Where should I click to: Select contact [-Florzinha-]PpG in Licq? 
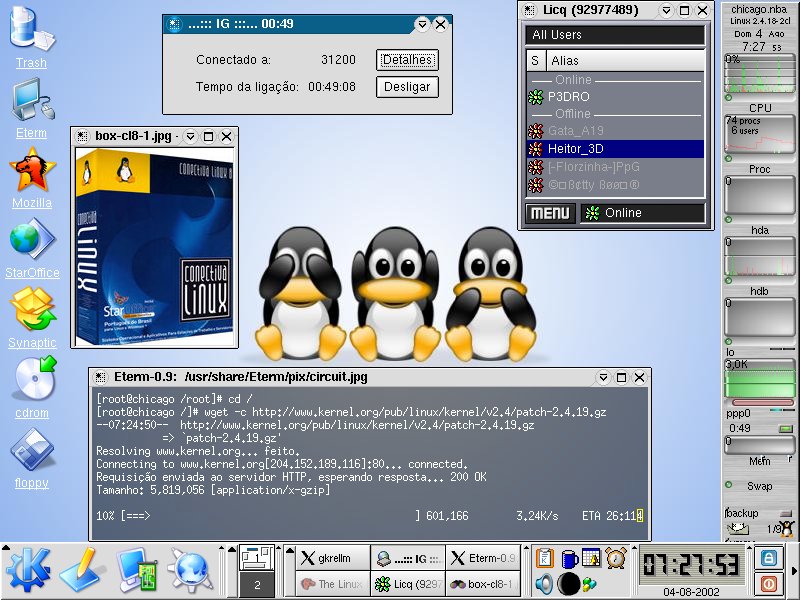[615, 167]
